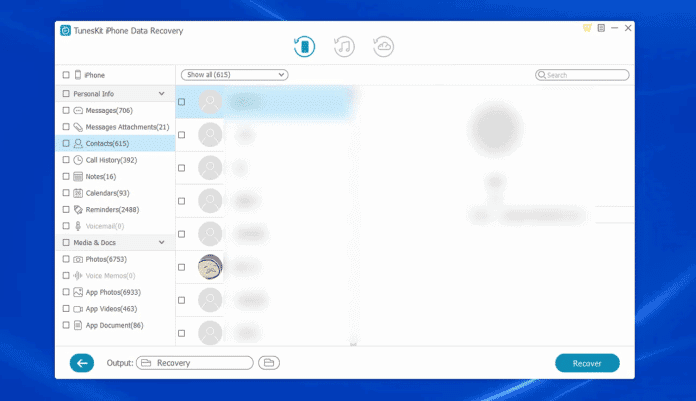Open Notes(16) category

coord(101,176)
